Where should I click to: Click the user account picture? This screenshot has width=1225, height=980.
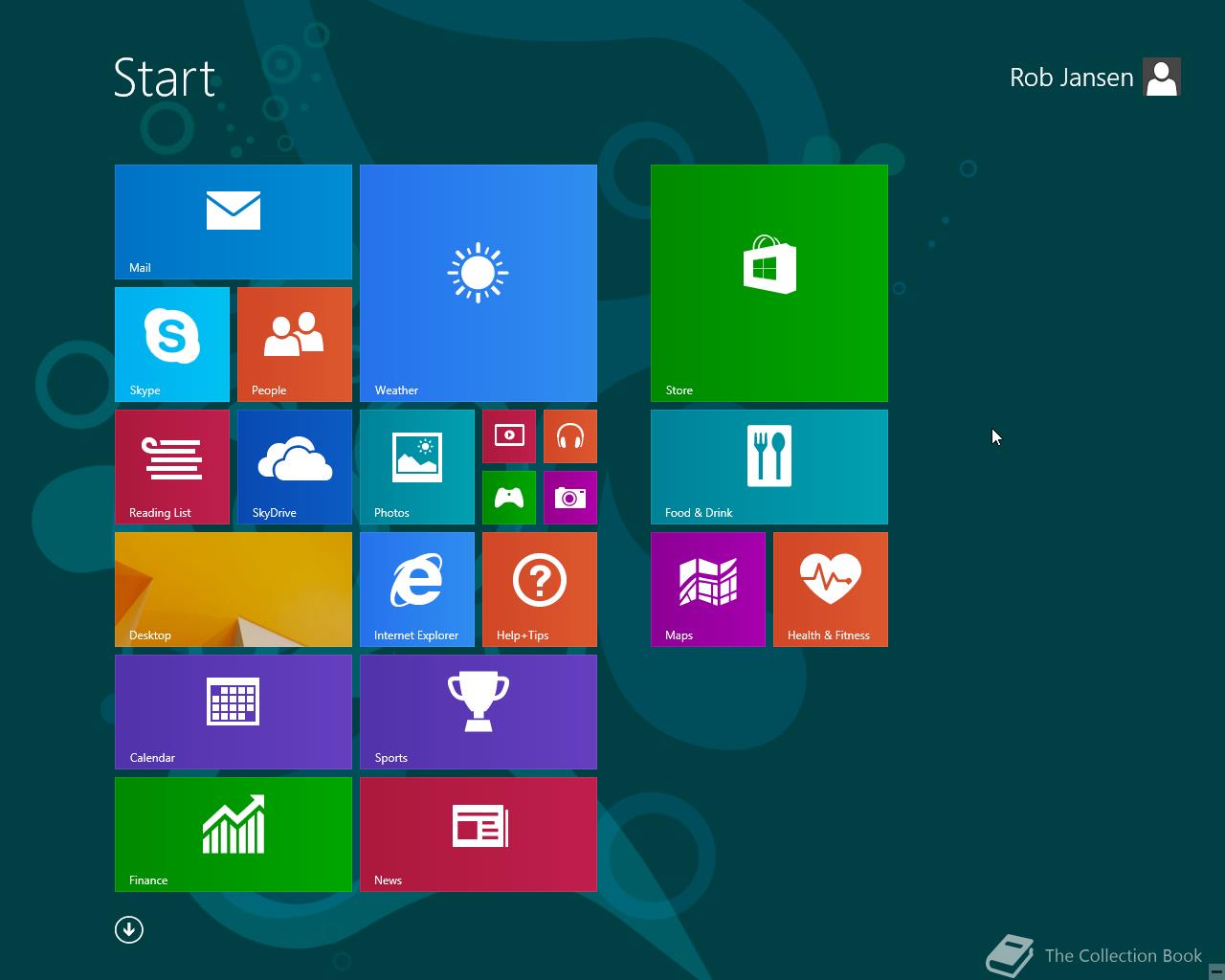1162,78
